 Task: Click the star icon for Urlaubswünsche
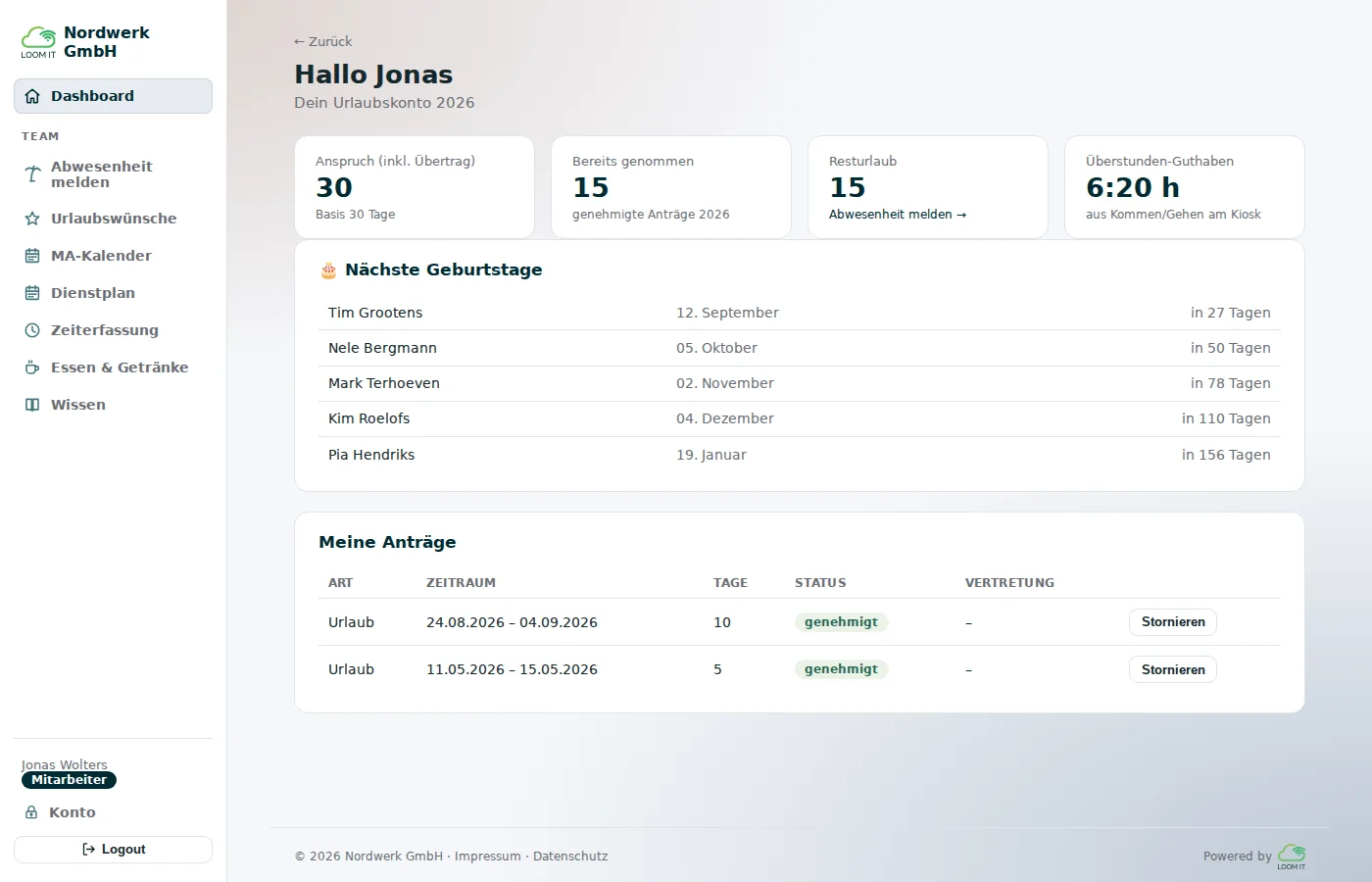[x=32, y=219]
